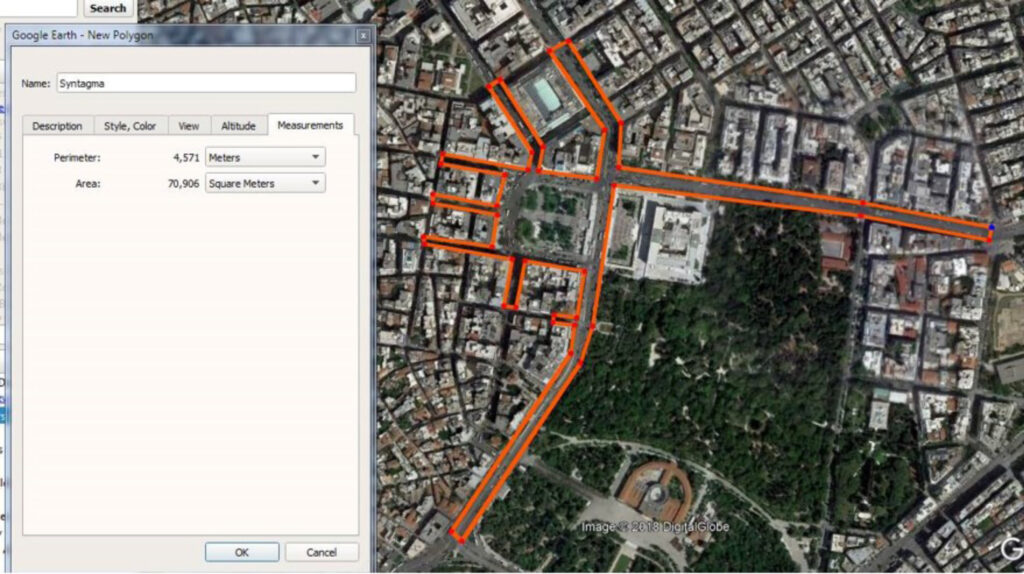Close the New Polygon dialog
The height and width of the screenshot is (574, 1024).
[363, 35]
